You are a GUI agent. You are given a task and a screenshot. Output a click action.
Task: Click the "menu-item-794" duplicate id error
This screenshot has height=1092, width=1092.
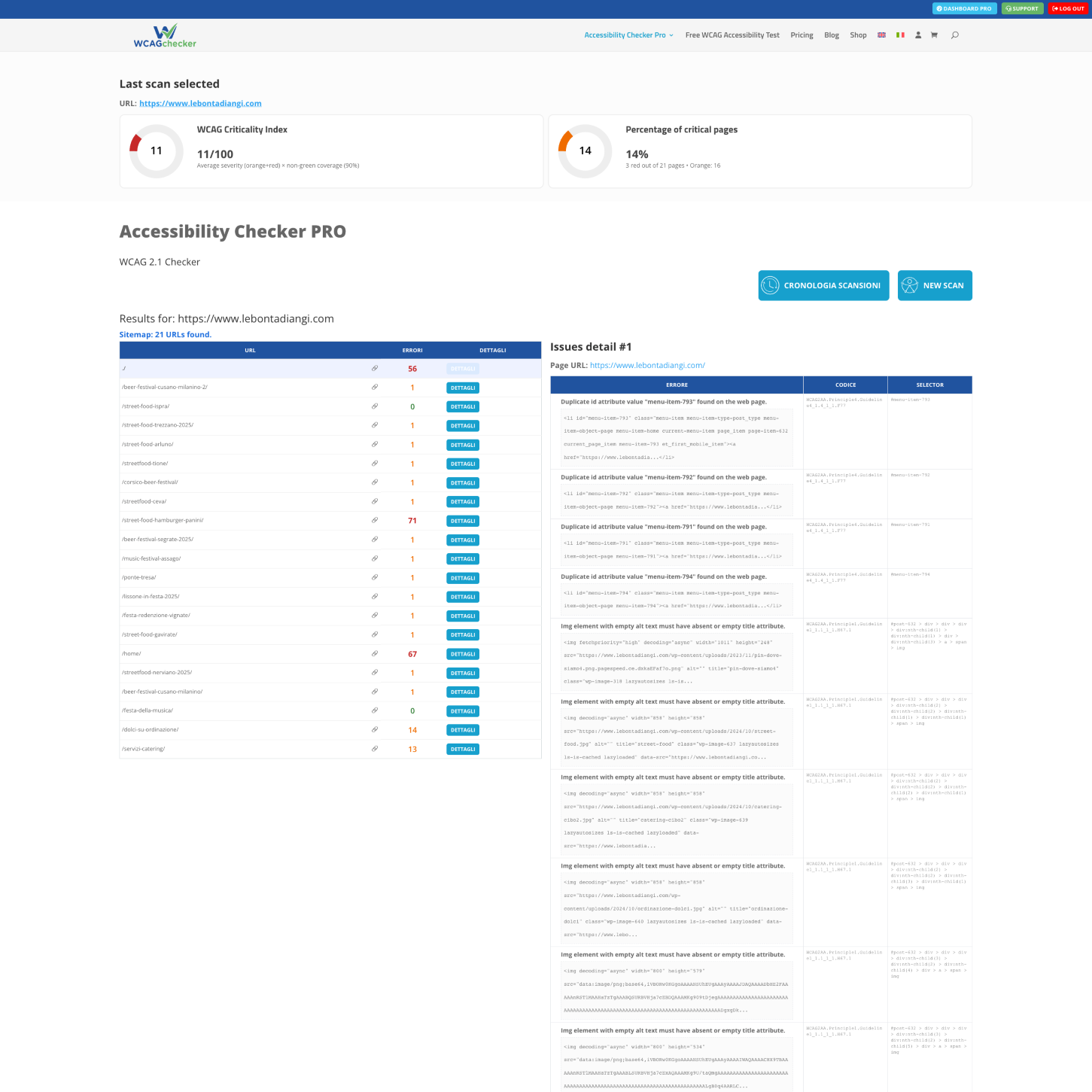tap(664, 576)
